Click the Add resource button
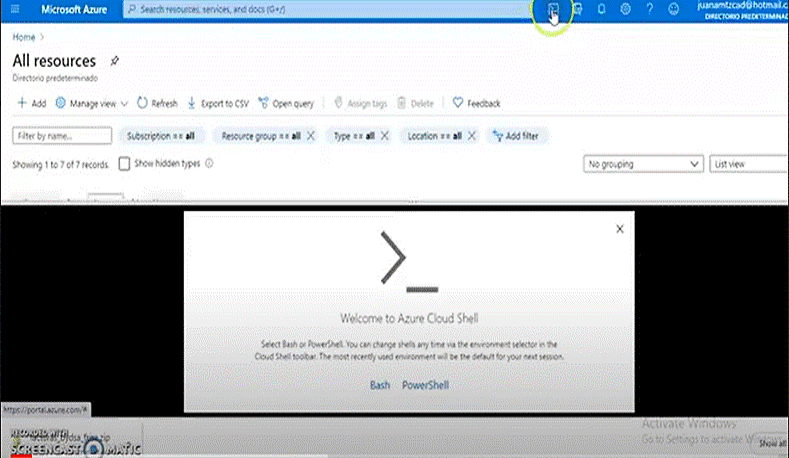The width and height of the screenshot is (789, 458). [32, 103]
